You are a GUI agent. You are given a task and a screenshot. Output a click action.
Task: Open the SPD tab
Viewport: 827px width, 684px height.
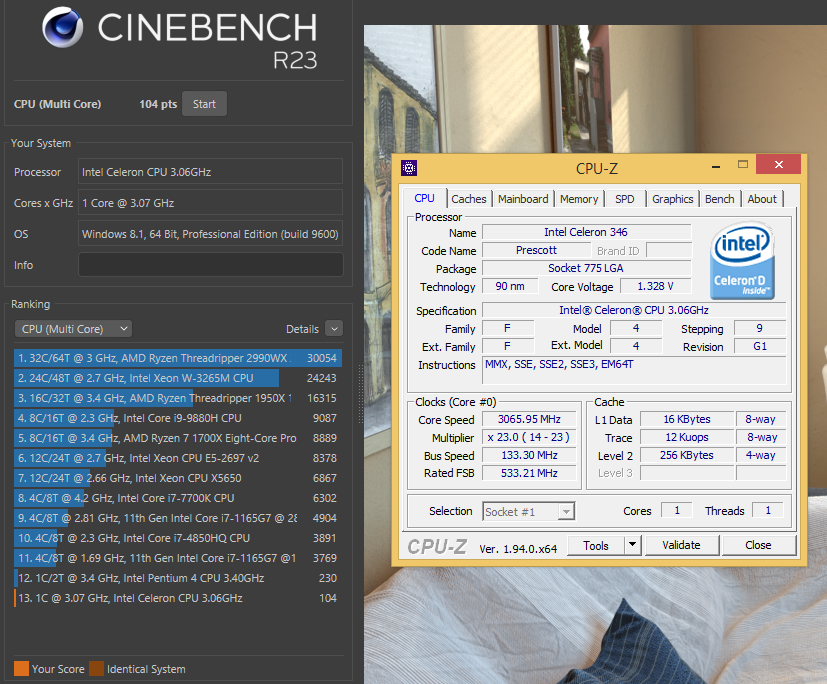(624, 199)
